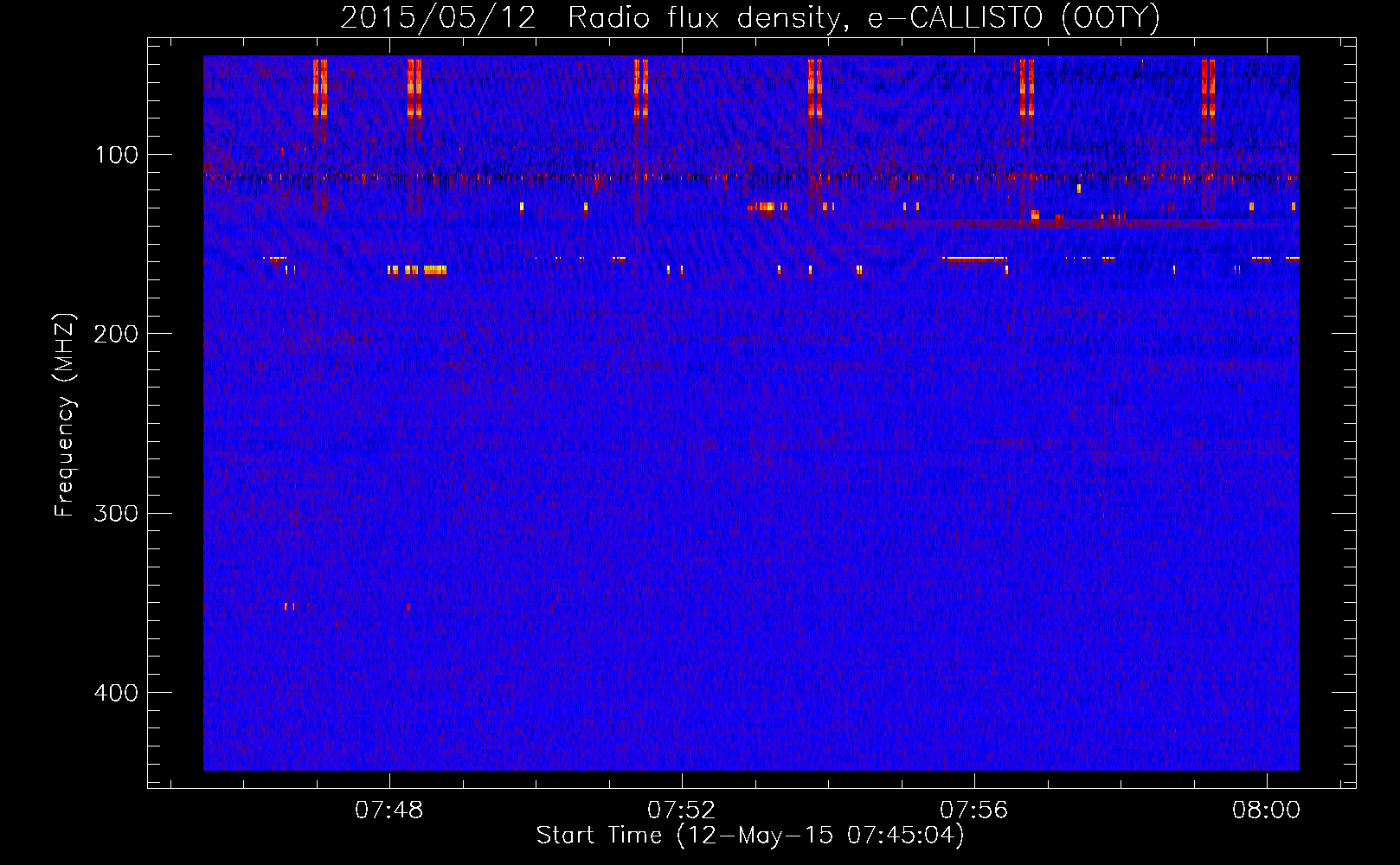This screenshot has width=1400, height=865.
Task: Select the 300 frequency tick label
Action: tap(116, 514)
